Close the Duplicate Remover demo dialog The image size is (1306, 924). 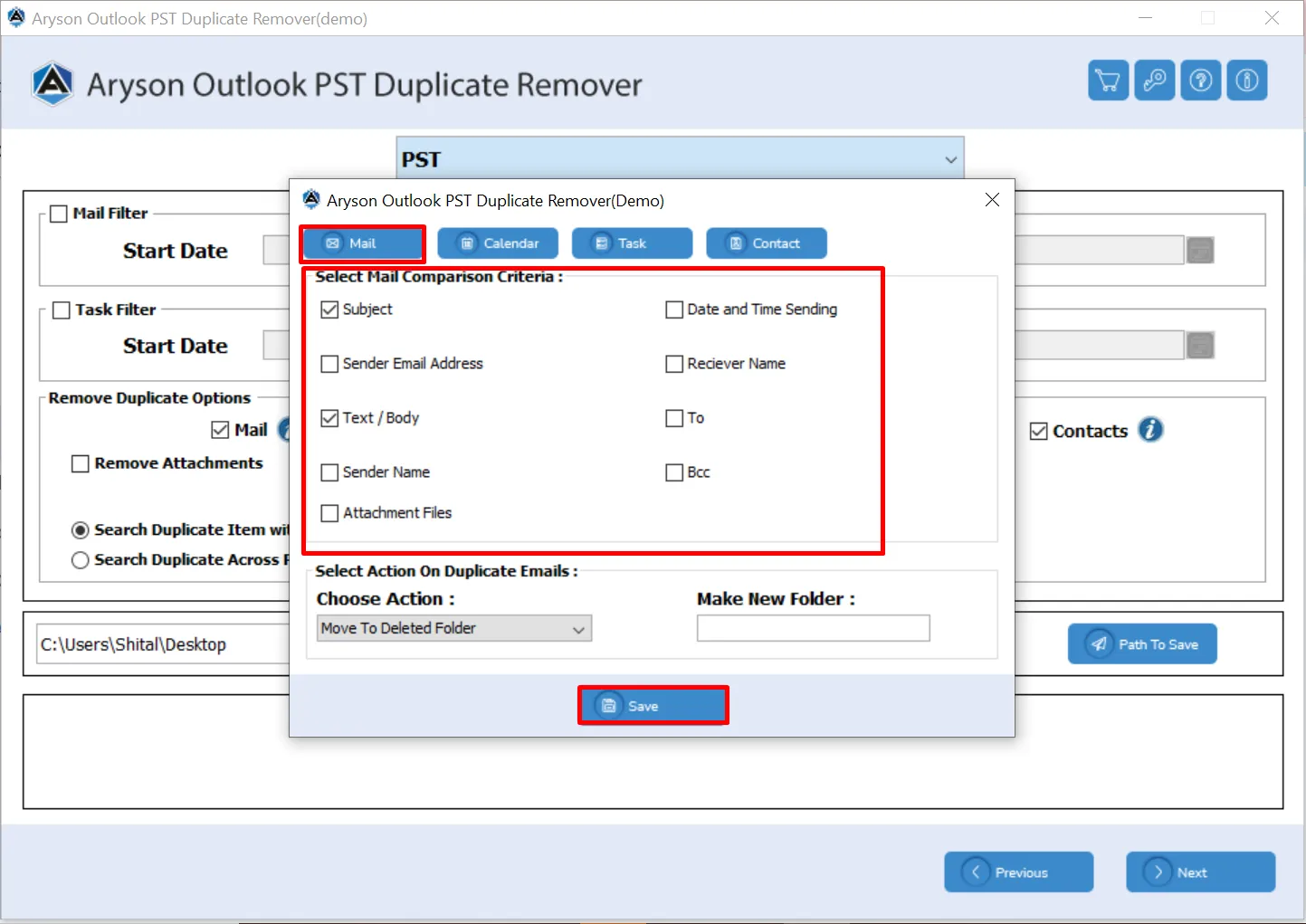[x=992, y=200]
